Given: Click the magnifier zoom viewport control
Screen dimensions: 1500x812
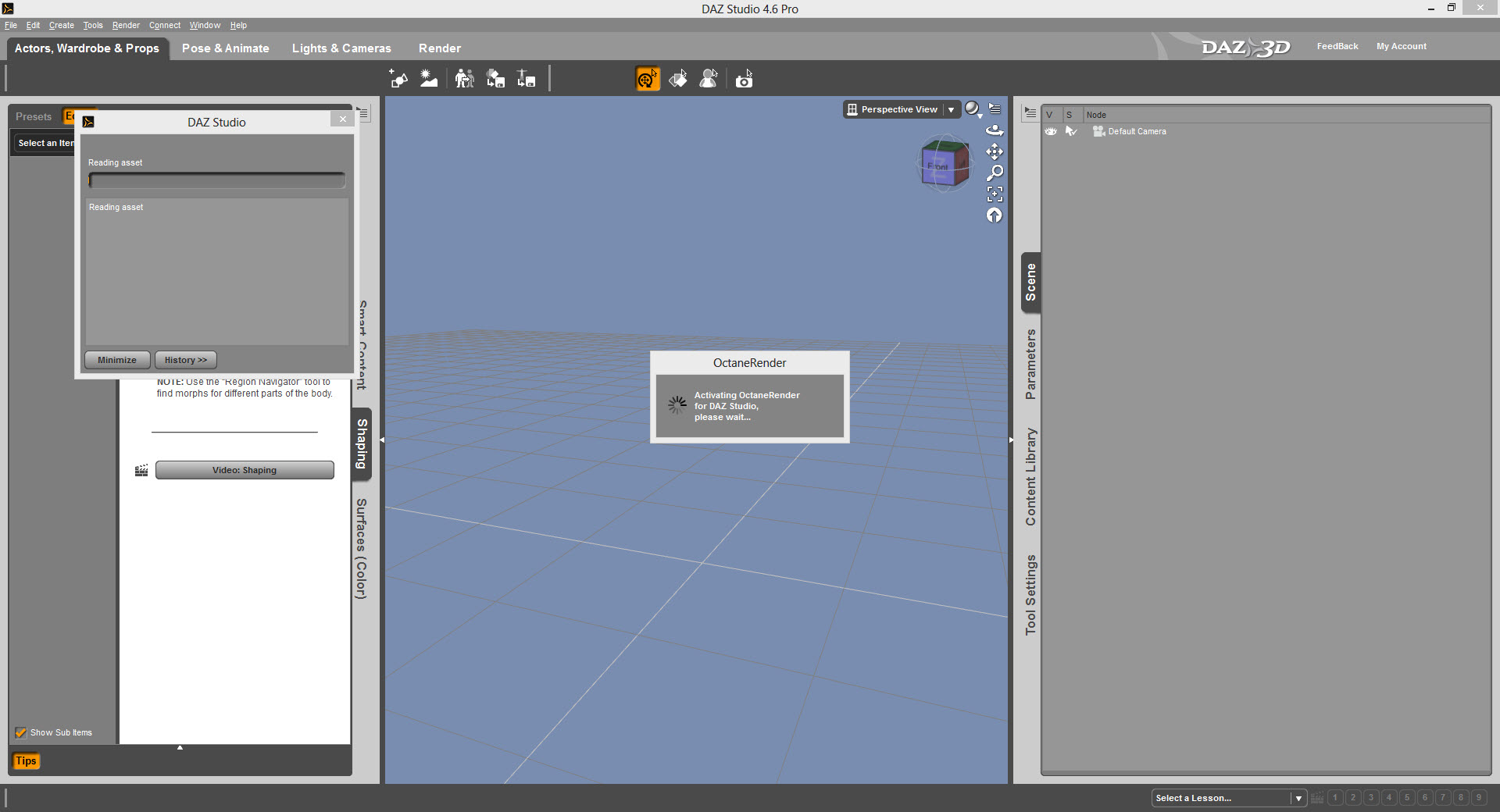Looking at the screenshot, I should click(995, 173).
